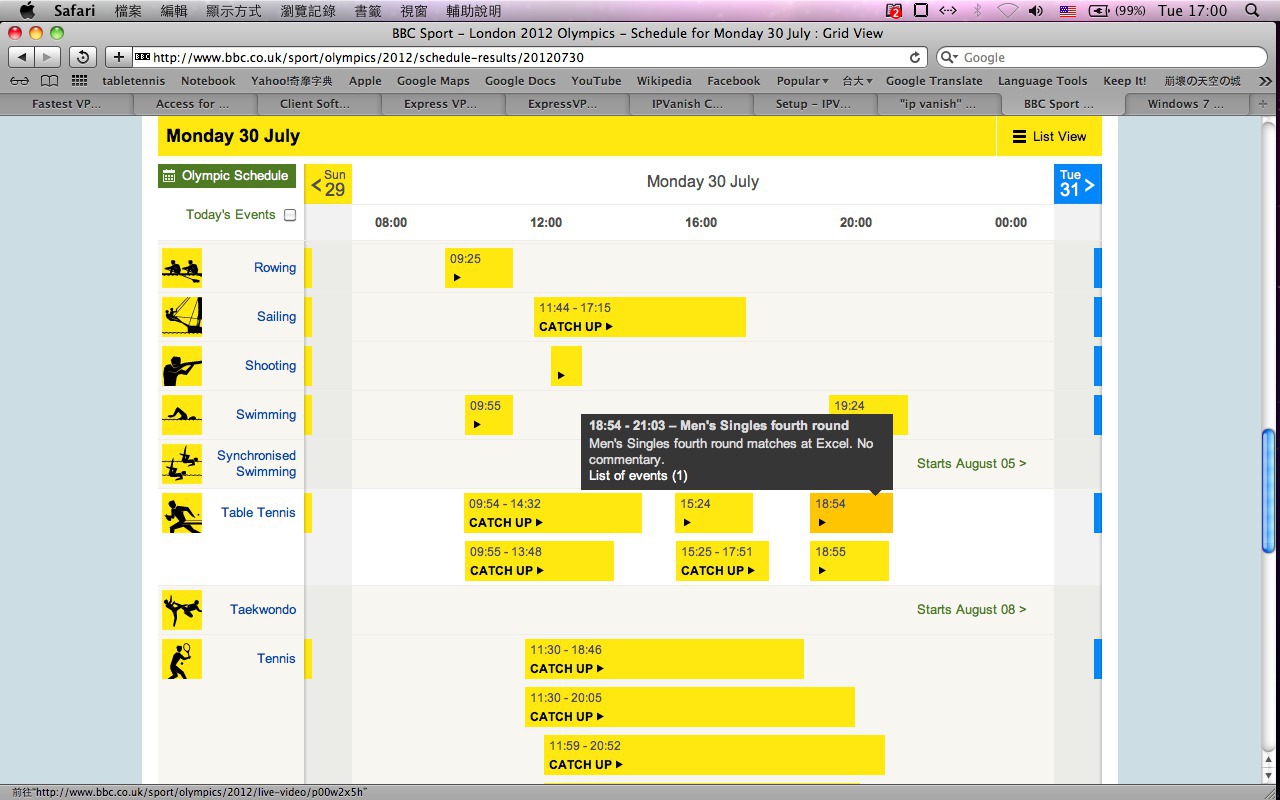The height and width of the screenshot is (800, 1280).
Task: Switch to List View
Action: tap(1049, 137)
